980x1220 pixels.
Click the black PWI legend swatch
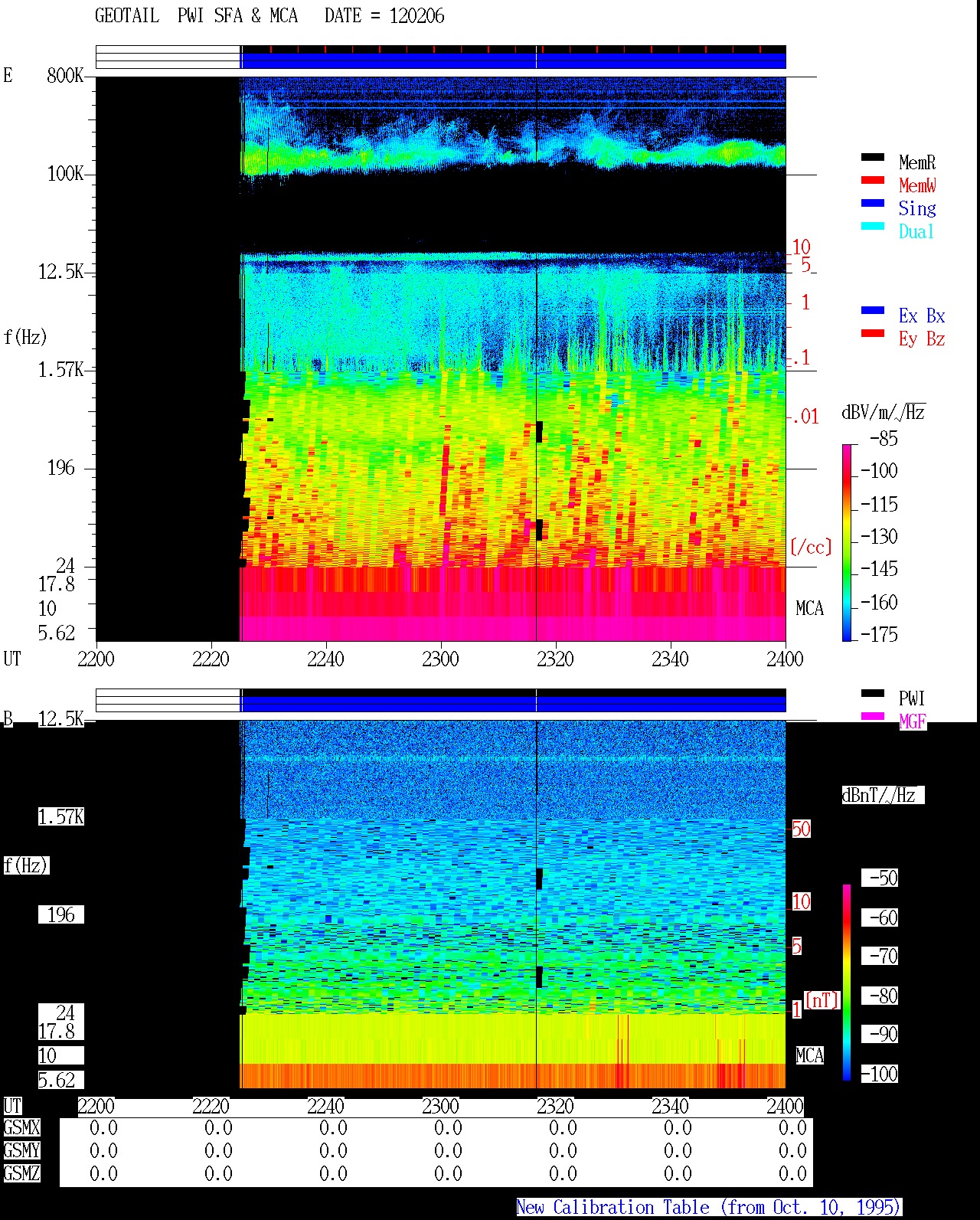pos(873,694)
